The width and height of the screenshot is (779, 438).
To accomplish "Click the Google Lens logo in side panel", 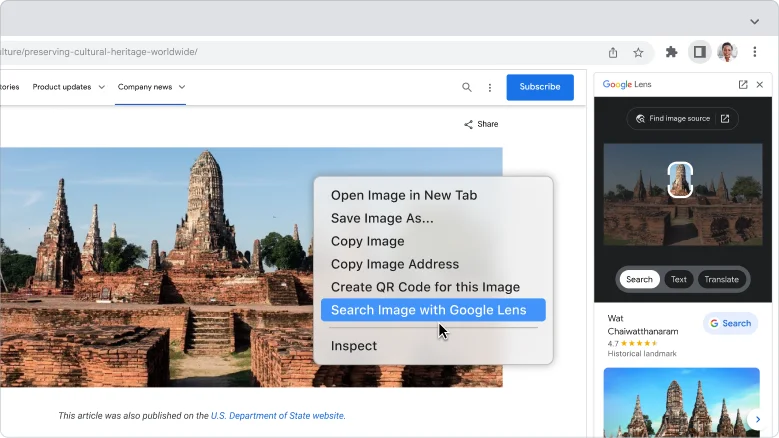I will [626, 84].
